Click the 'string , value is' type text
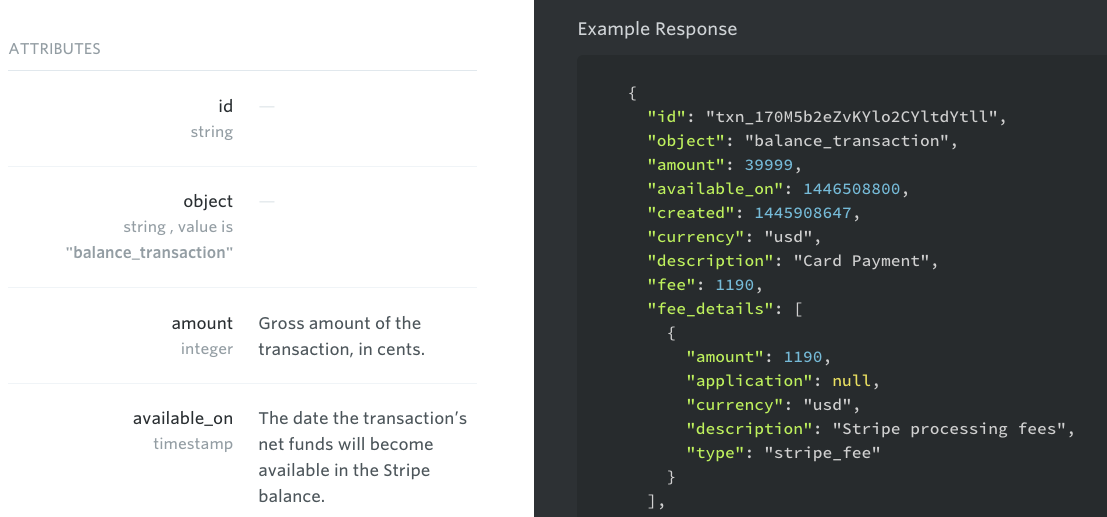Screen dimensions: 1107x517 click(178, 227)
